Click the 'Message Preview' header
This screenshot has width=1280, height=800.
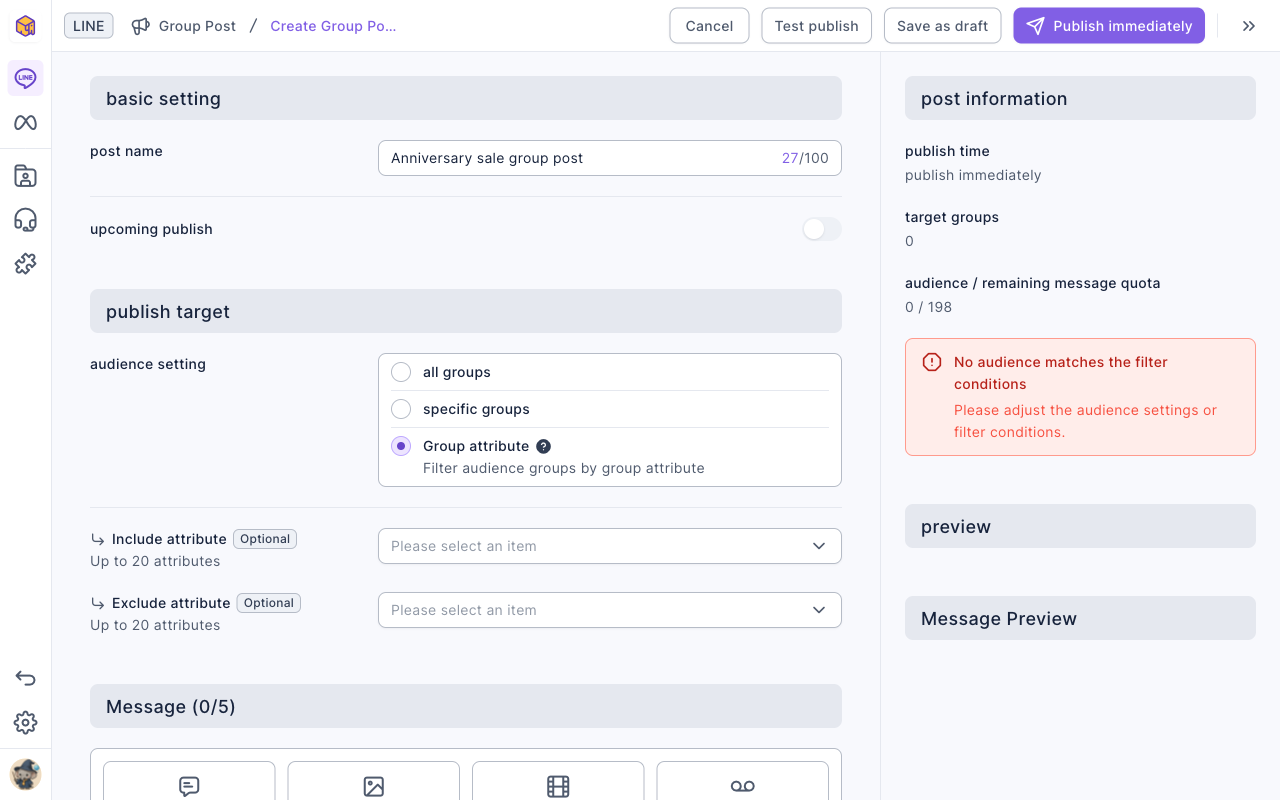pyautogui.click(x=1080, y=618)
